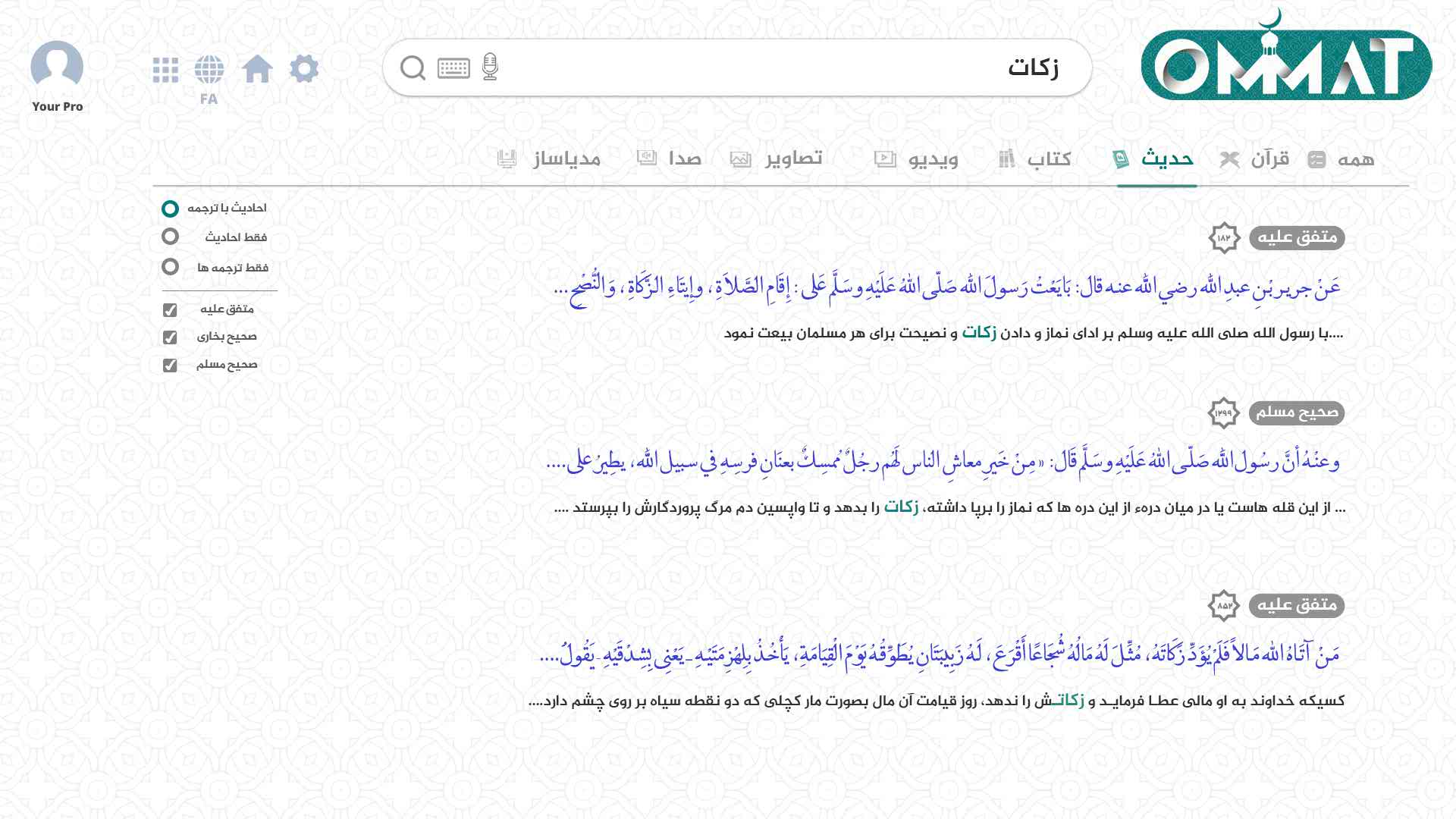
Task: Open the on-screen keyboard icon in search bar
Action: pyautogui.click(x=453, y=67)
